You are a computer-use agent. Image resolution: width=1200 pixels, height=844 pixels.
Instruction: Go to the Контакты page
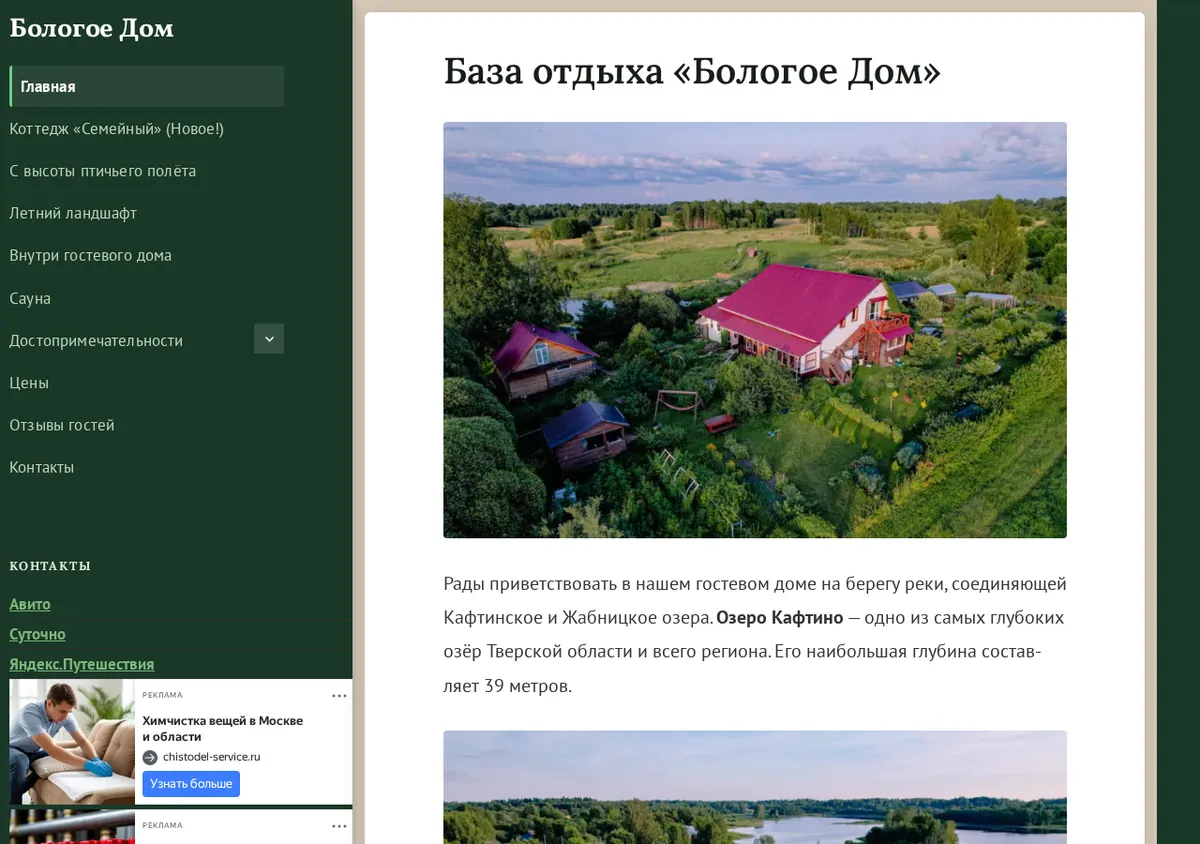[x=42, y=467]
